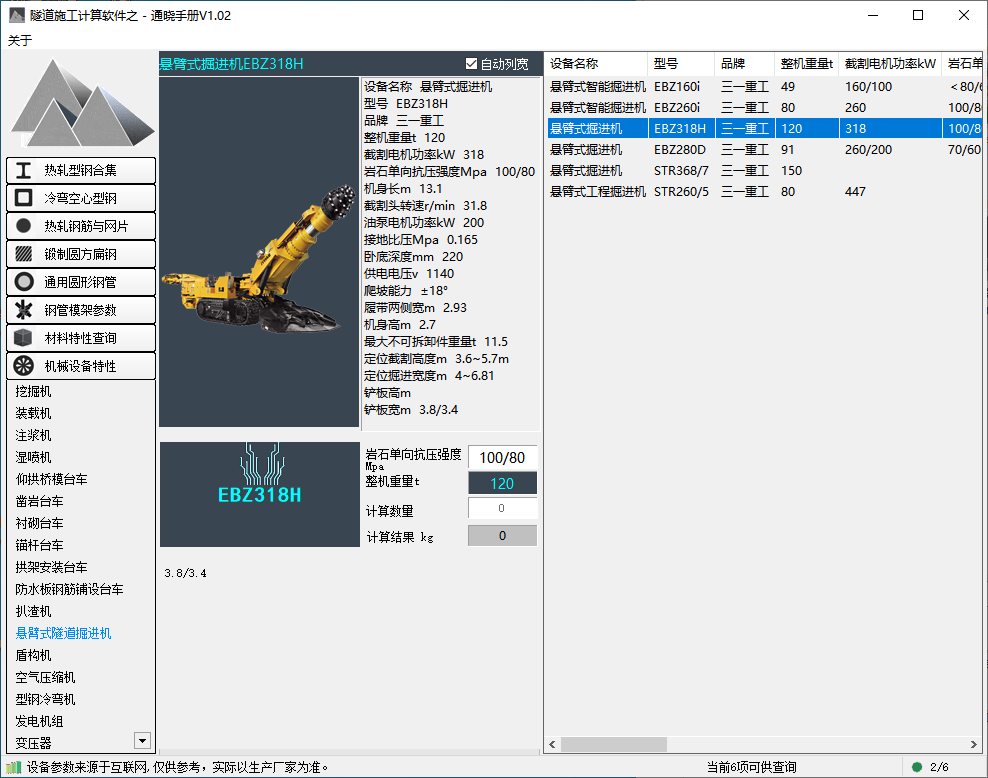
Task: Select 盾构机 in the equipment list
Action: point(33,656)
